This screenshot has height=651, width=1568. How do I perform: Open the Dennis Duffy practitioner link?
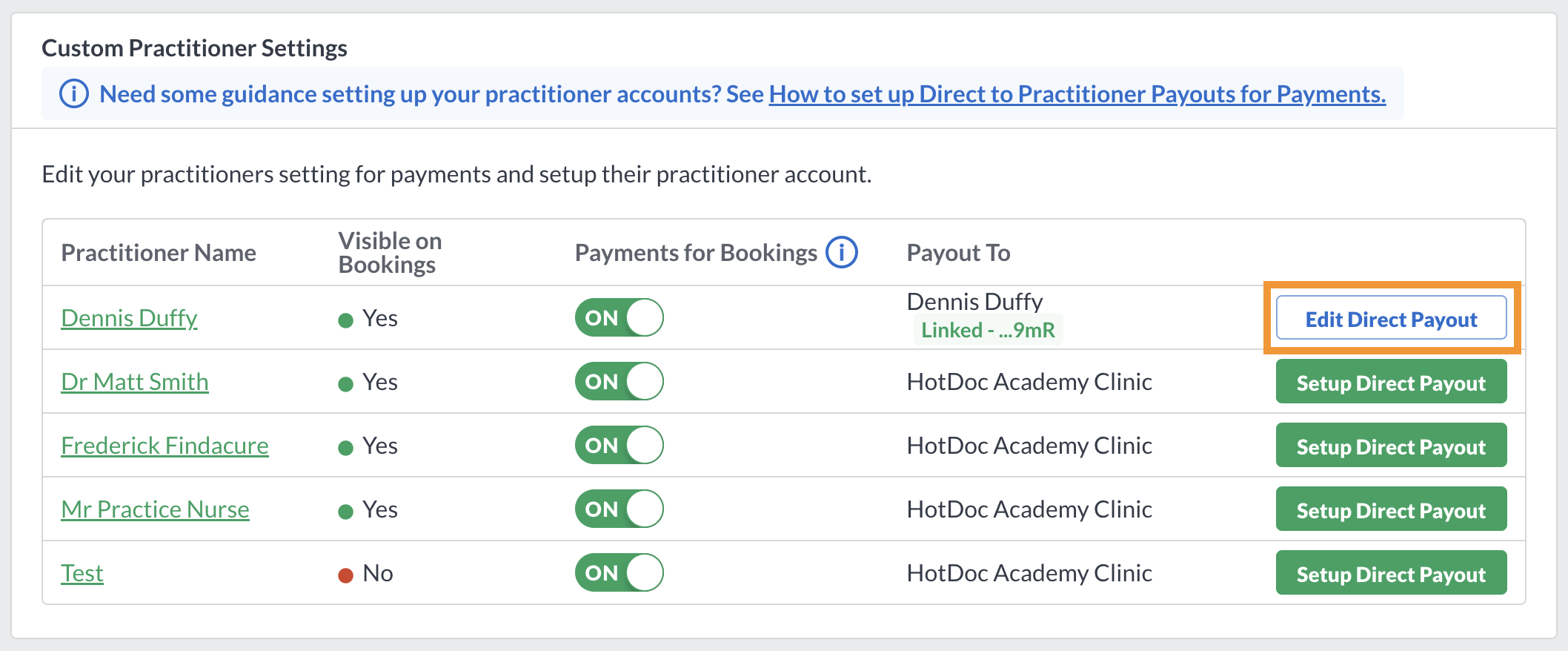tap(129, 318)
